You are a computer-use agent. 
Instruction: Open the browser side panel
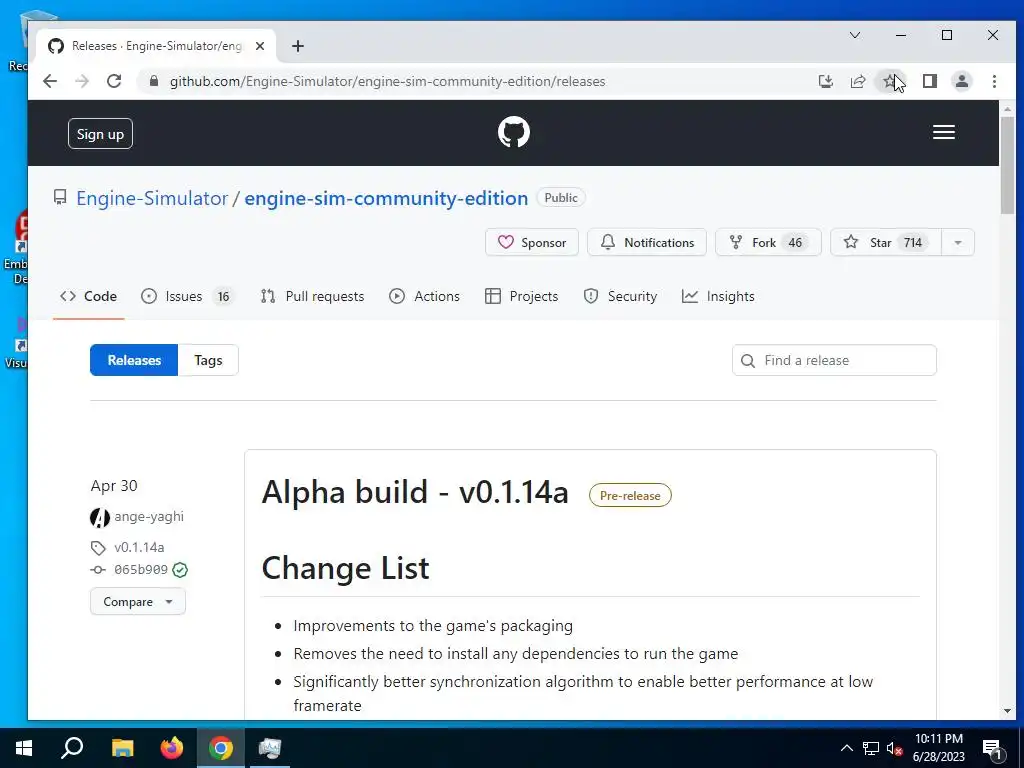(929, 81)
